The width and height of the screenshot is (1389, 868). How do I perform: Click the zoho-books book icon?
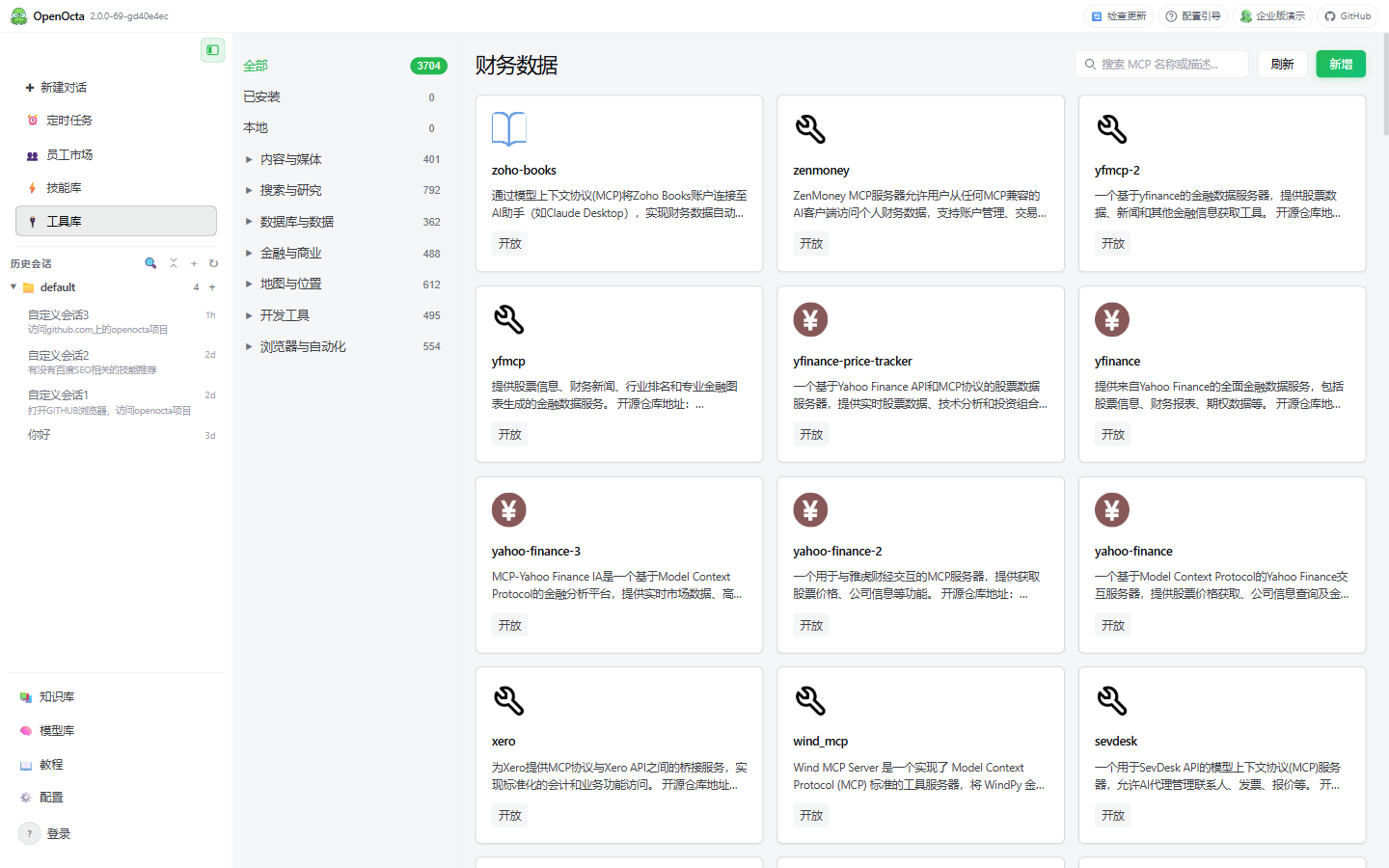click(509, 128)
